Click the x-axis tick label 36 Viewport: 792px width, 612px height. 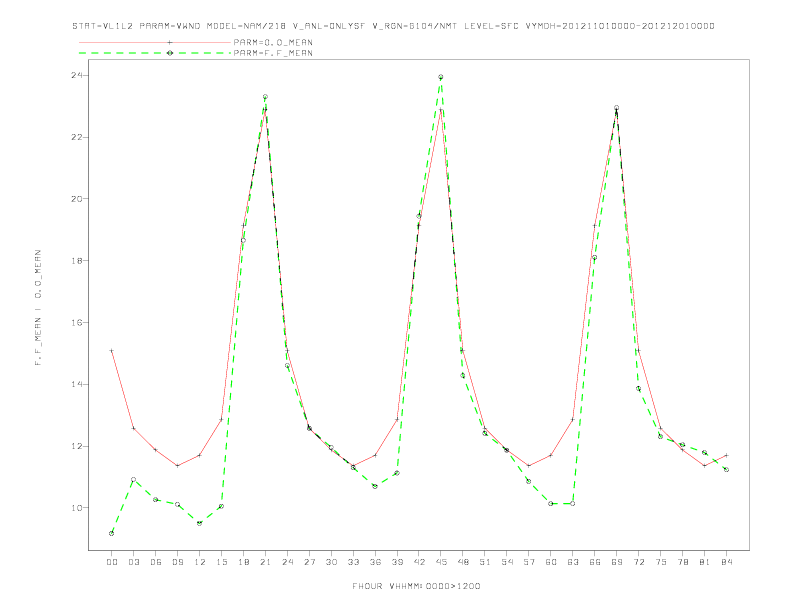[x=375, y=562]
